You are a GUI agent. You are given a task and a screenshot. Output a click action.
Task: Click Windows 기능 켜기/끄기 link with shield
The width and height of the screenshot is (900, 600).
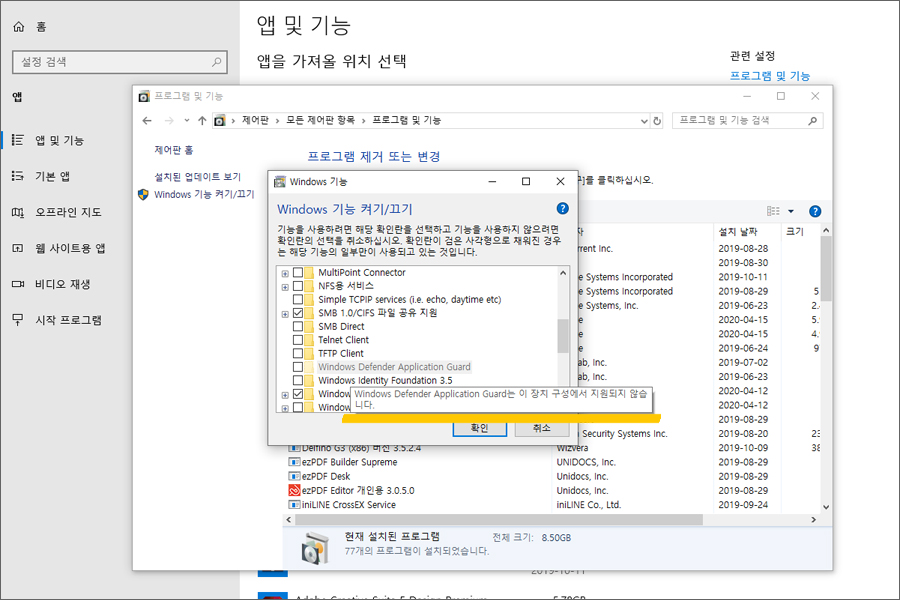[x=204, y=195]
